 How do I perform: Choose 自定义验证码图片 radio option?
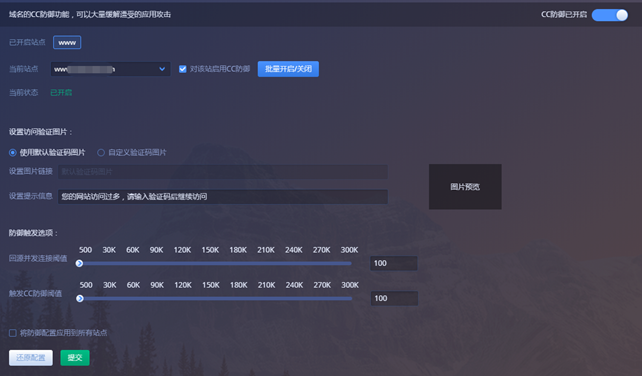(101, 153)
